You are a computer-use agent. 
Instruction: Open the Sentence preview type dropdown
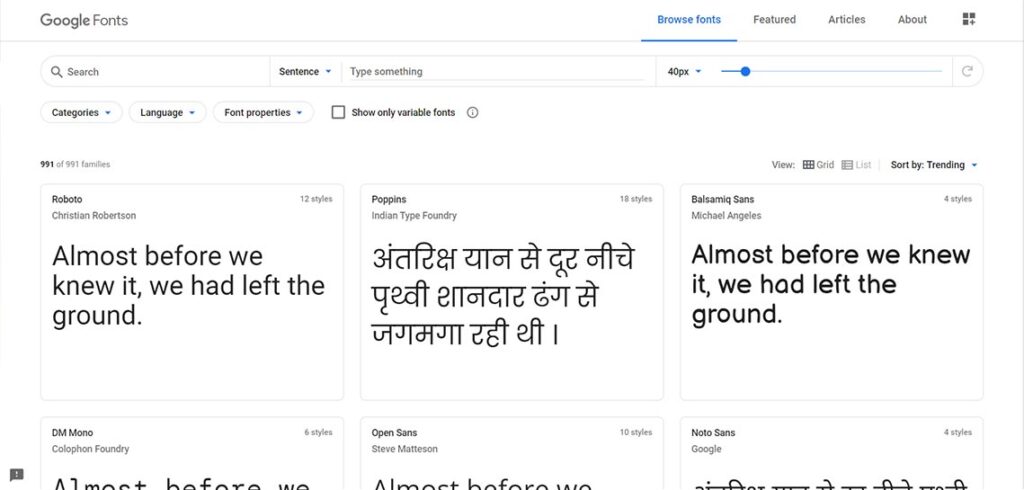pyautogui.click(x=305, y=72)
